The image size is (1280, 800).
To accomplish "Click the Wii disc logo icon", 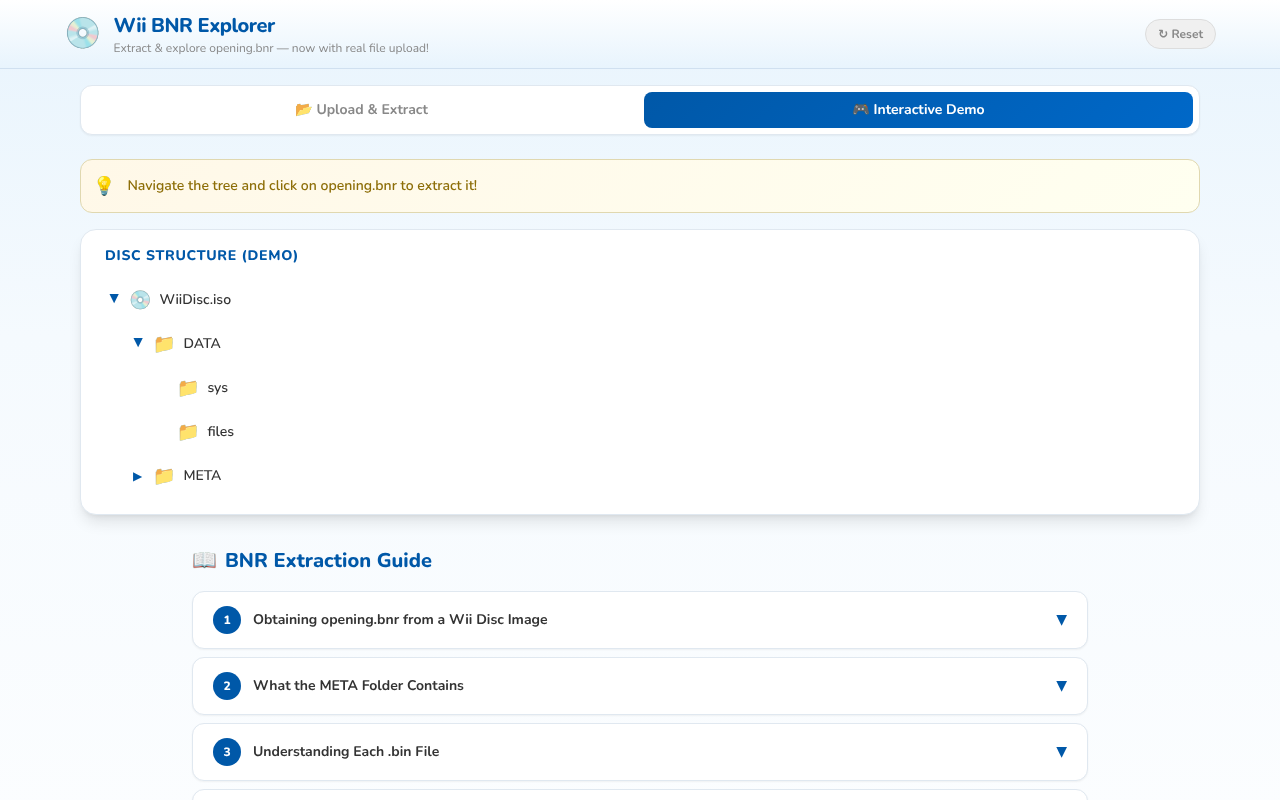I will point(83,33).
